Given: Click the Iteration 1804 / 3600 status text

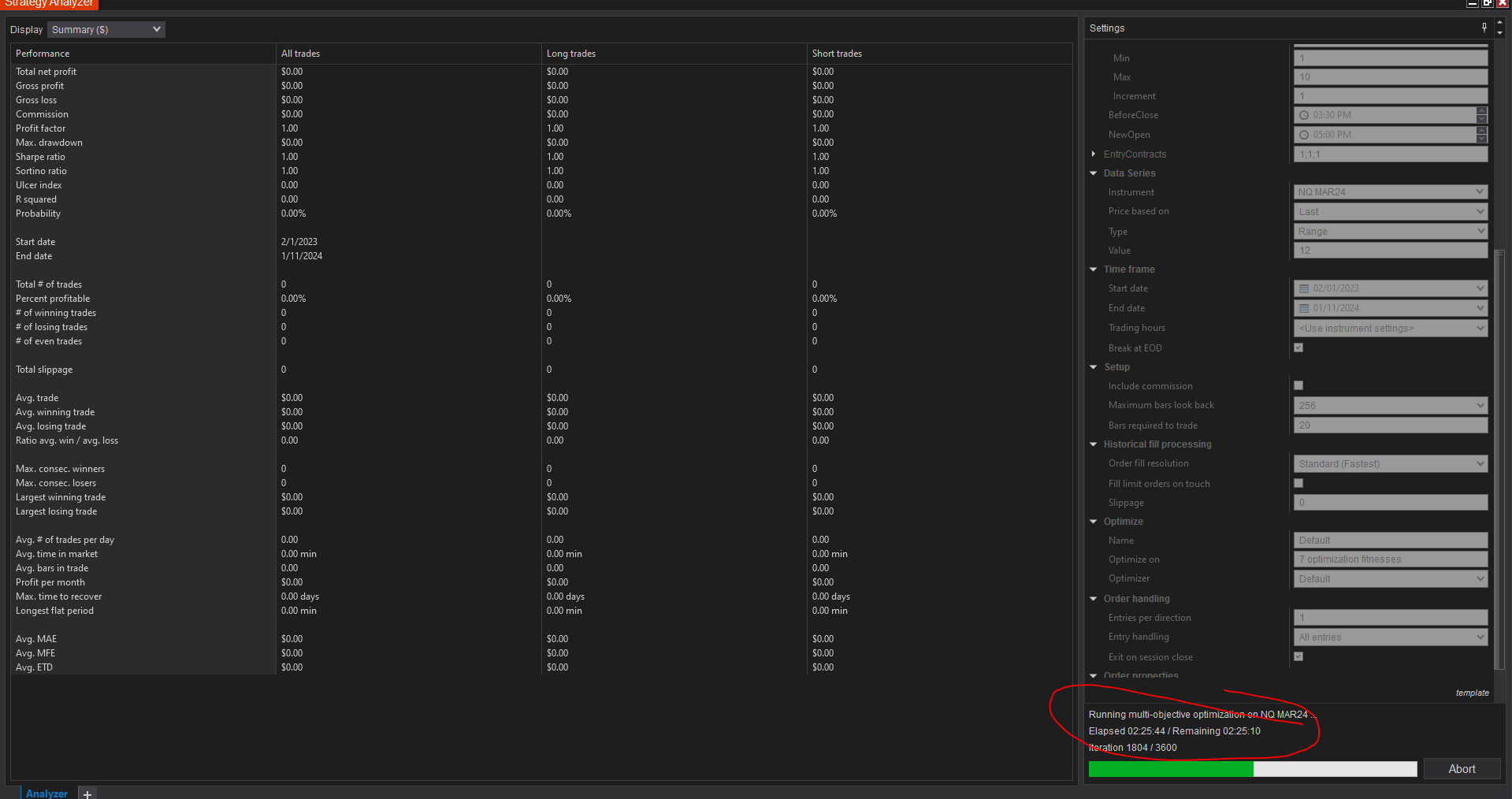Looking at the screenshot, I should point(1133,748).
